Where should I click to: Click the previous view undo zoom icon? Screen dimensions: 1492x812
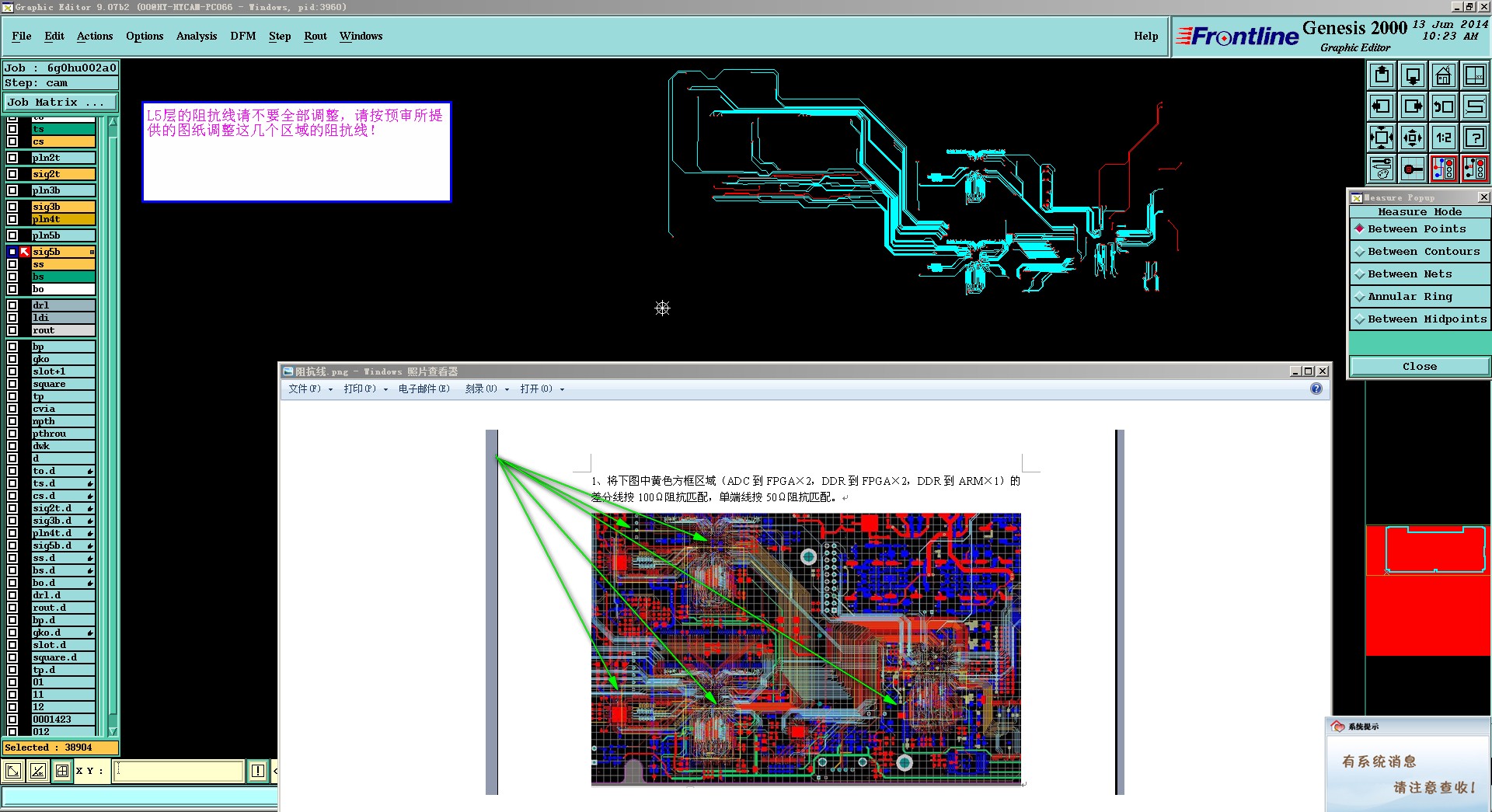(1444, 106)
